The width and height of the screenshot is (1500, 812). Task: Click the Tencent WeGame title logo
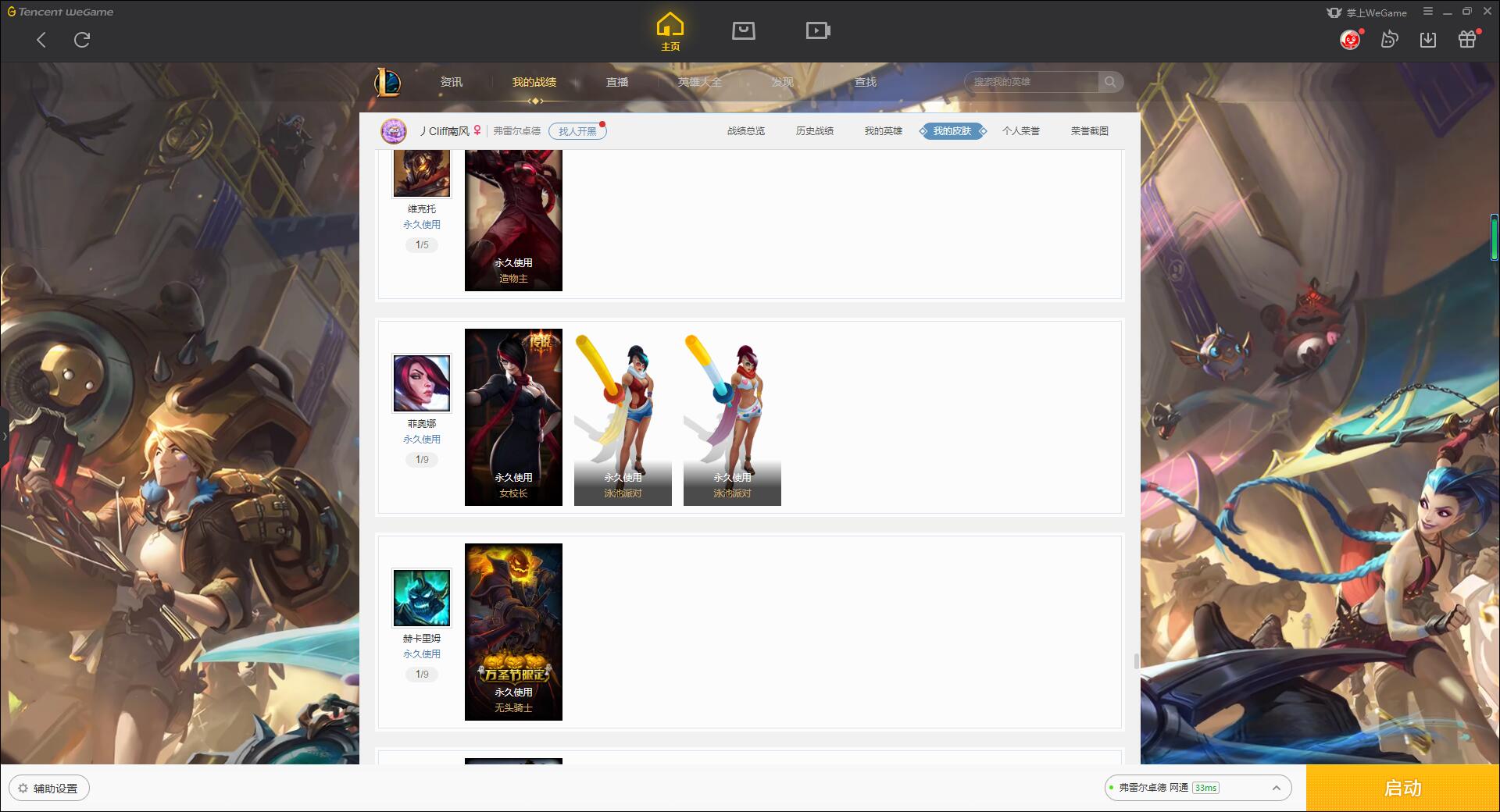(60, 12)
